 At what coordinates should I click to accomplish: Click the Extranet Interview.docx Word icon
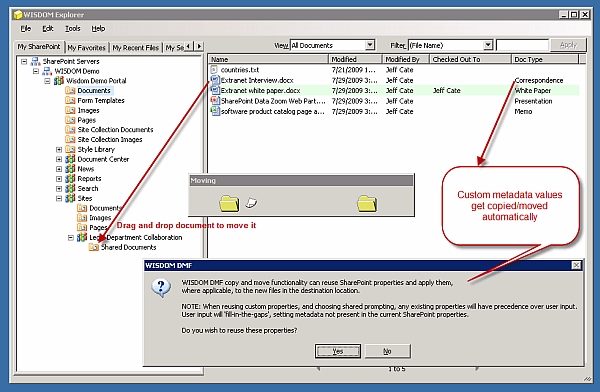click(x=215, y=80)
